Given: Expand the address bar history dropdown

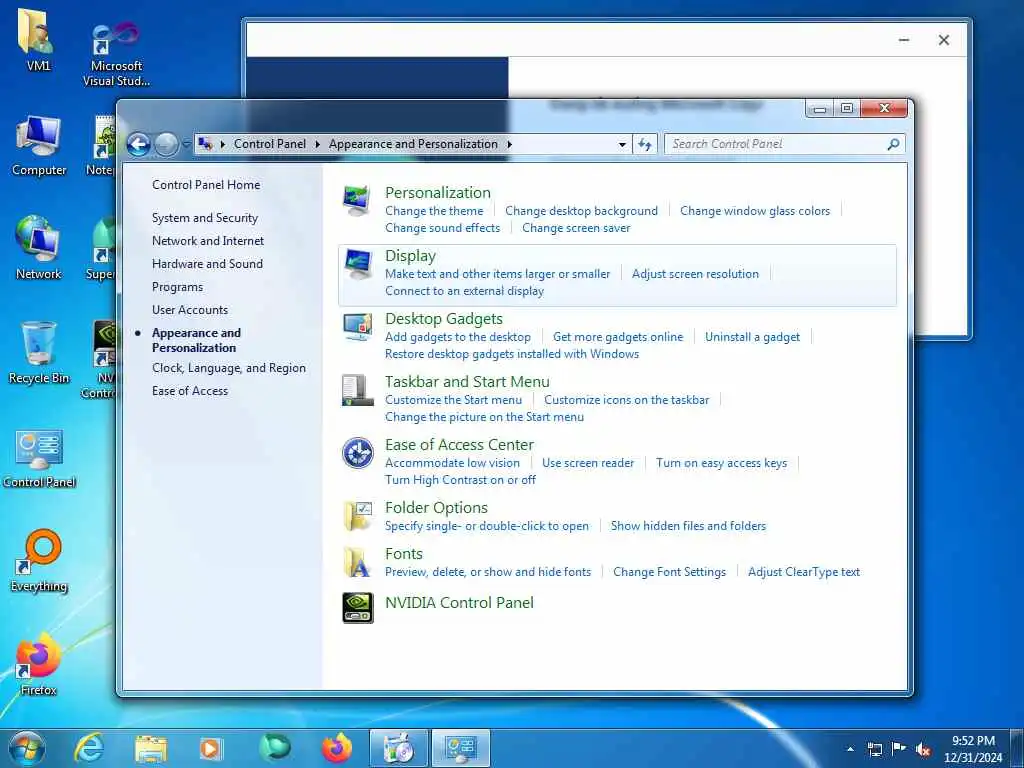Looking at the screenshot, I should point(622,145).
